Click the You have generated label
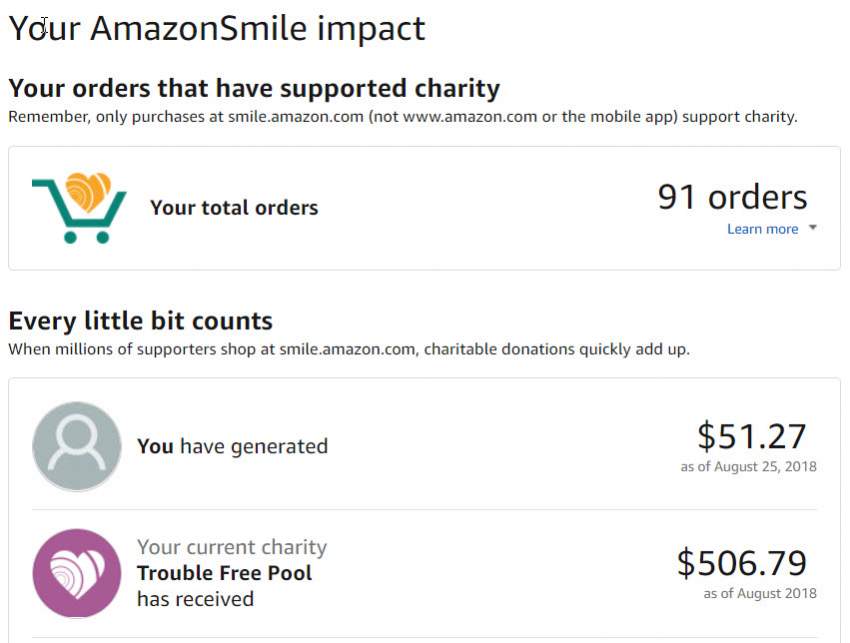Viewport: 850px width, 643px height. (233, 446)
